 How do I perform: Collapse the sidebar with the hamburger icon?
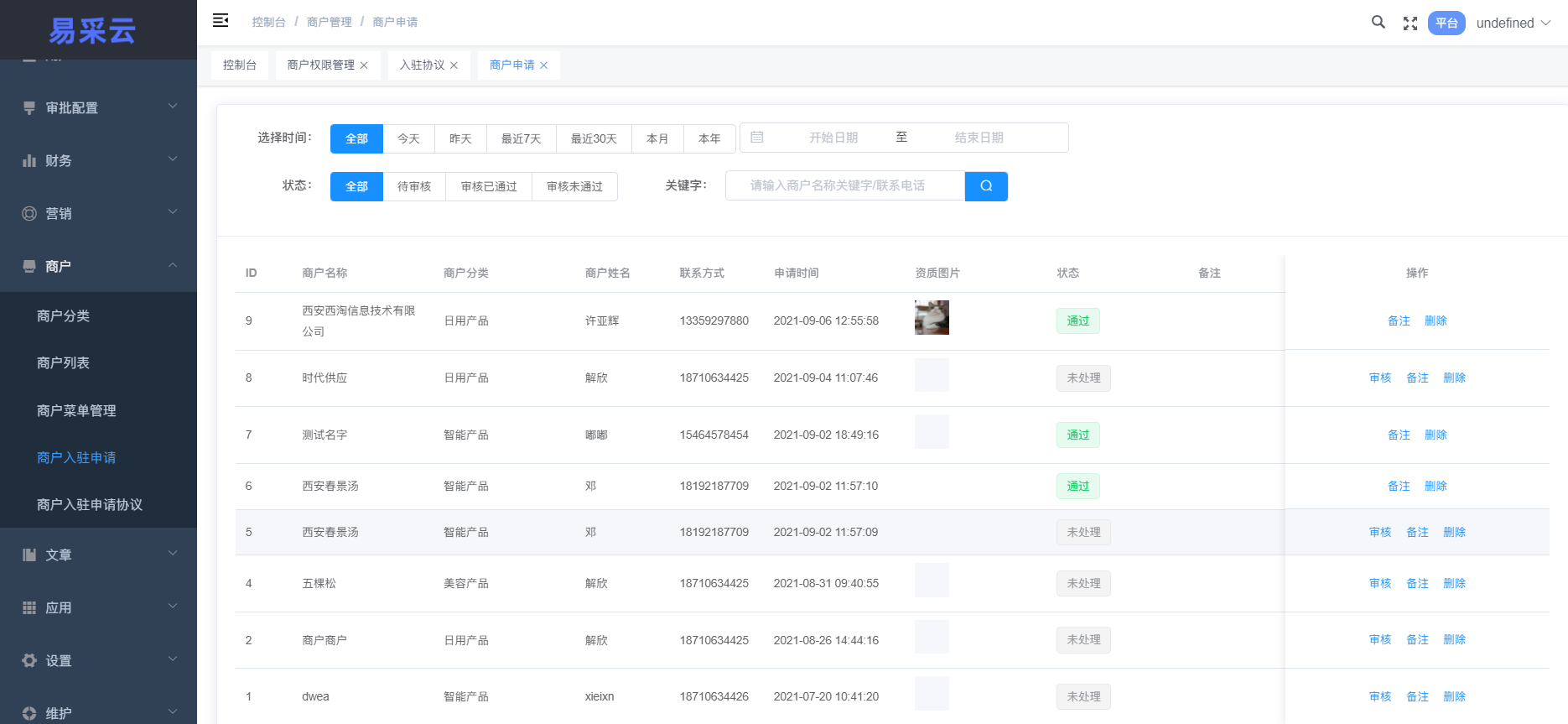221,21
